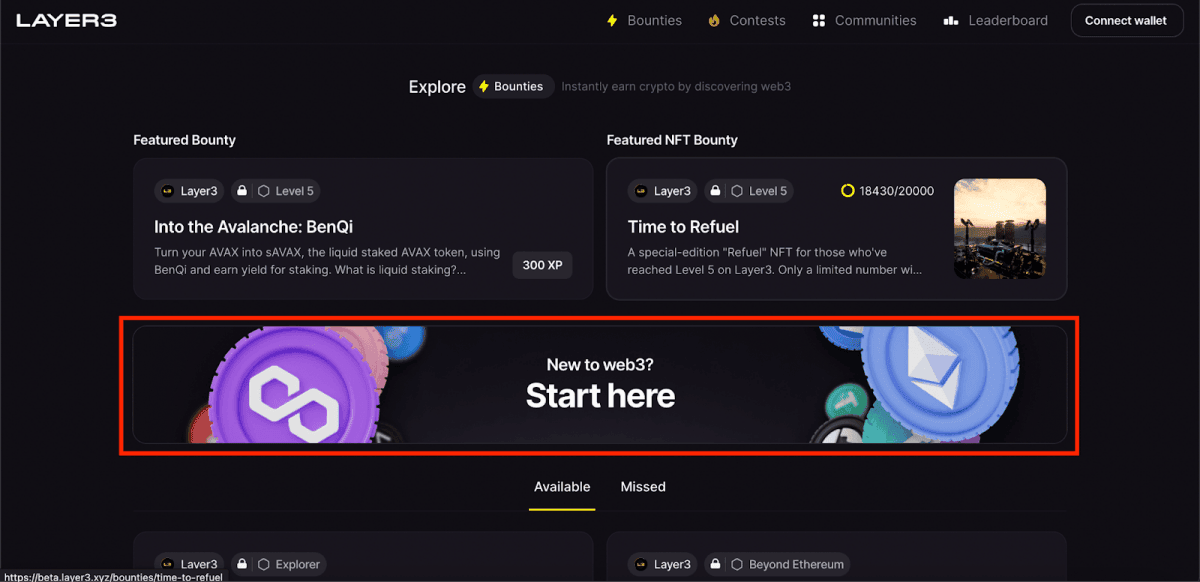Click the grid Communities icon
This screenshot has width=1200, height=582.
(819, 20)
